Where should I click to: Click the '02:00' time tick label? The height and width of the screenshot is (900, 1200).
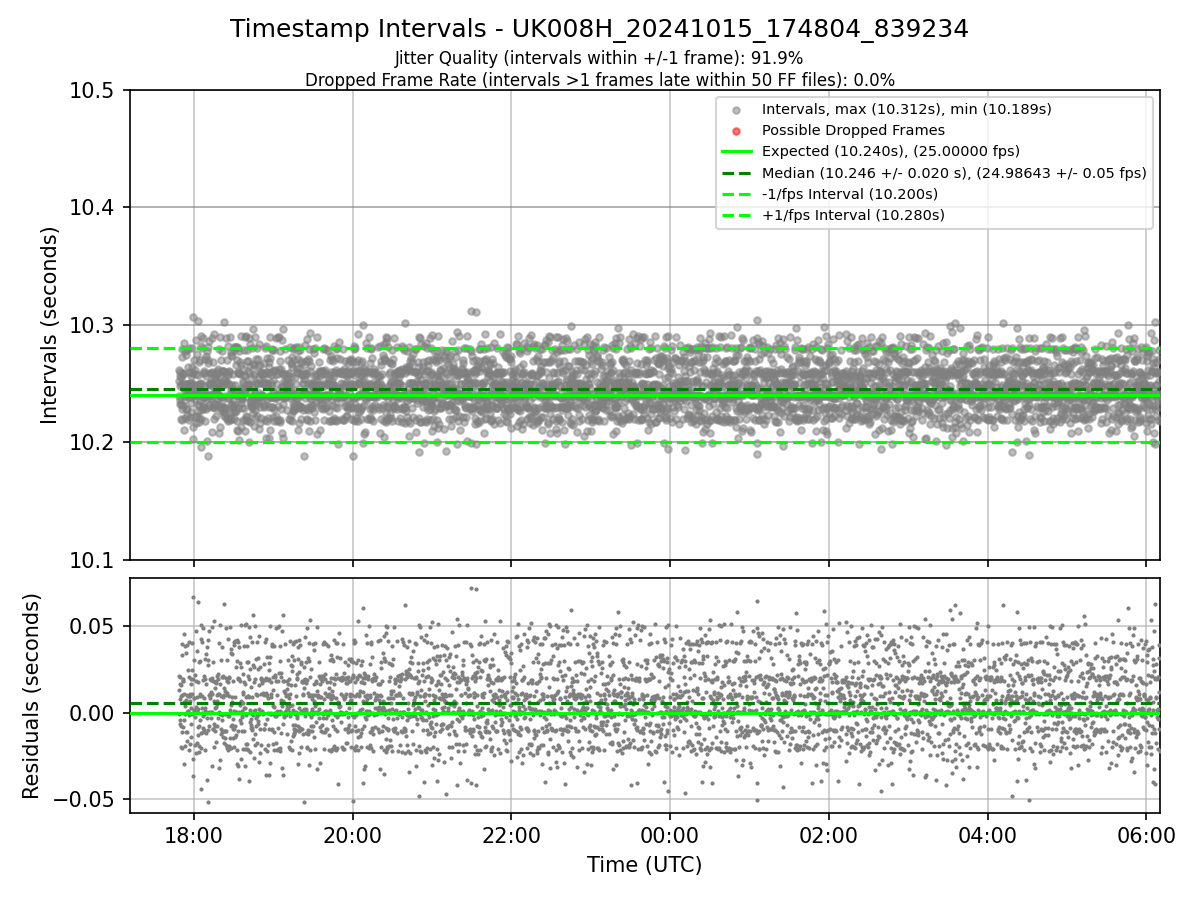[x=829, y=834]
